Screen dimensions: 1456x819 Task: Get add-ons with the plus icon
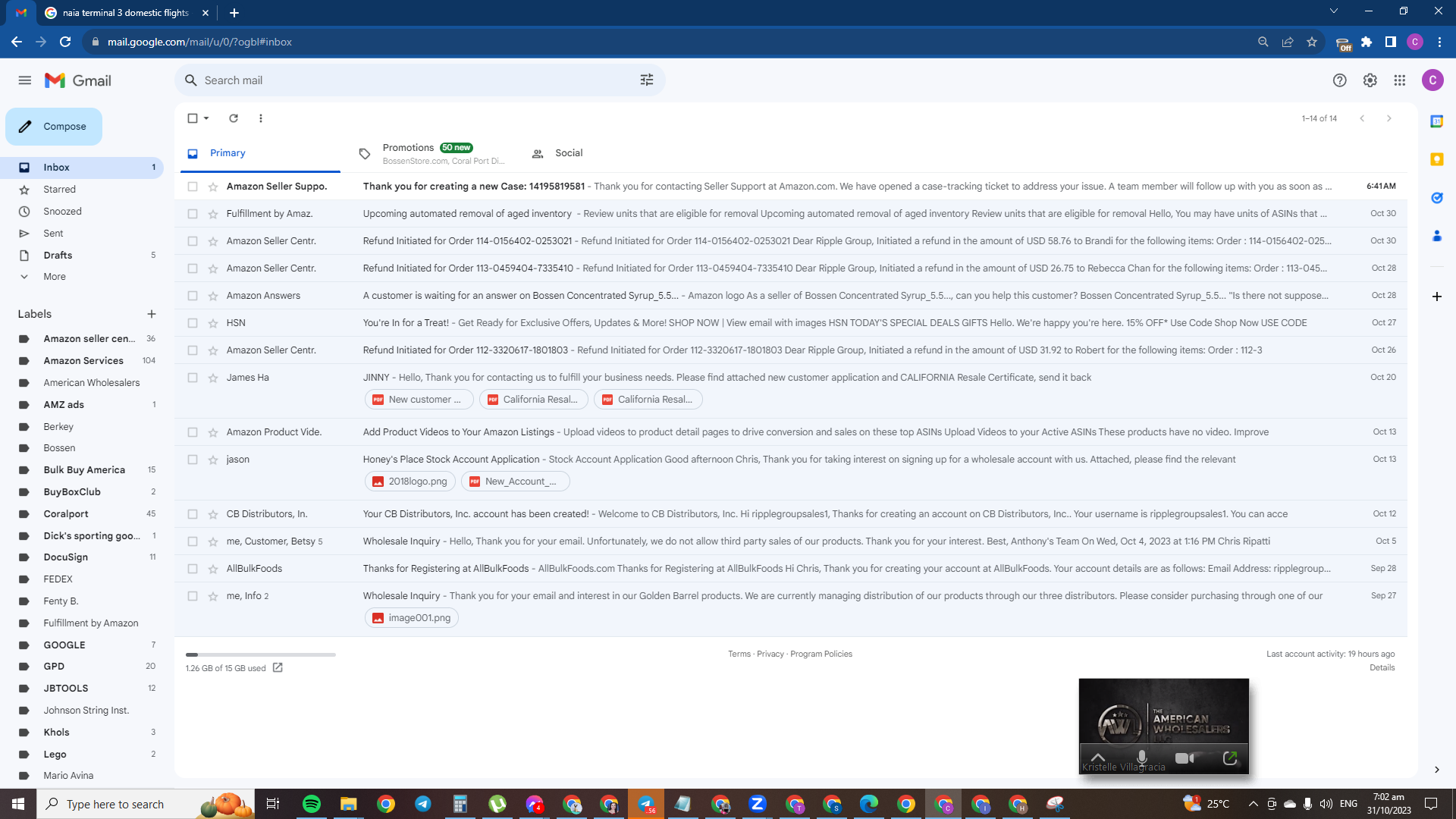1436,297
